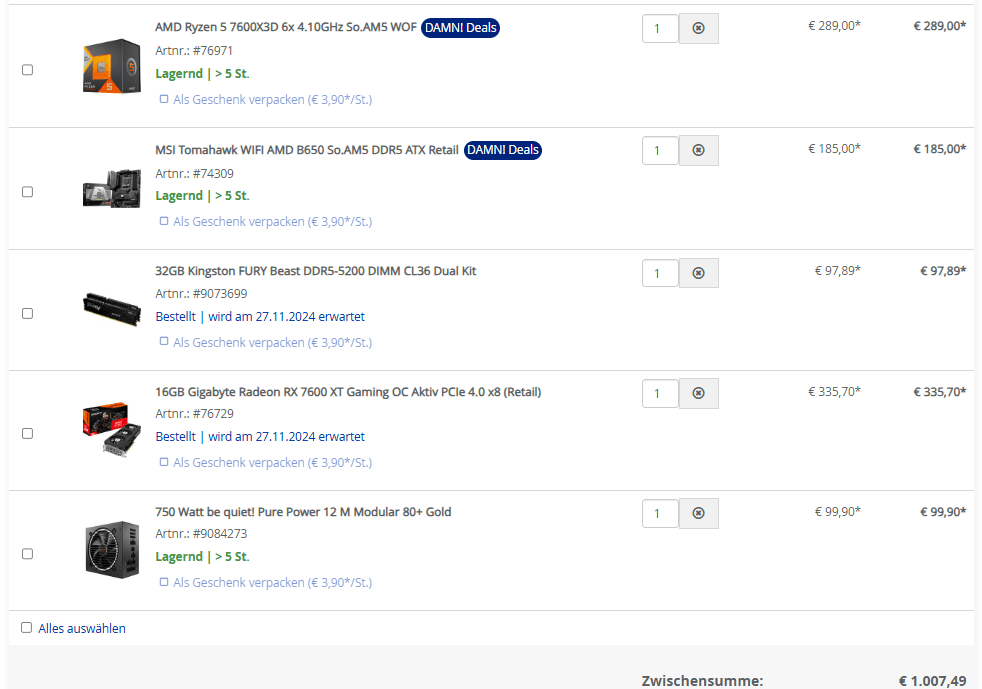Click Lagernd status of AMD Ryzen 5
The image size is (982, 689).
coord(202,73)
